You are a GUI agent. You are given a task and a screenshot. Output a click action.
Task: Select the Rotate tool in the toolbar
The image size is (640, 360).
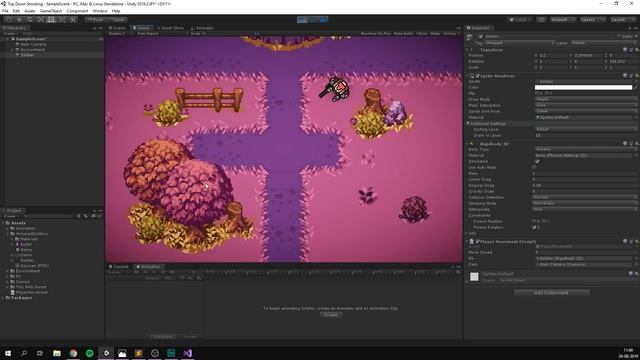point(30,20)
